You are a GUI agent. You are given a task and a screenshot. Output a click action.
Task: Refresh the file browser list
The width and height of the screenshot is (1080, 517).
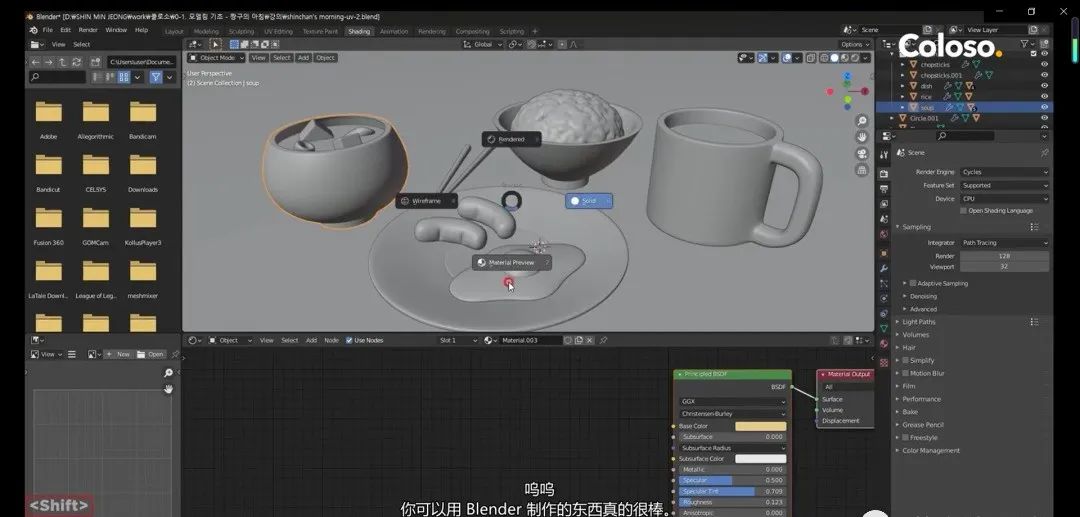[76, 62]
